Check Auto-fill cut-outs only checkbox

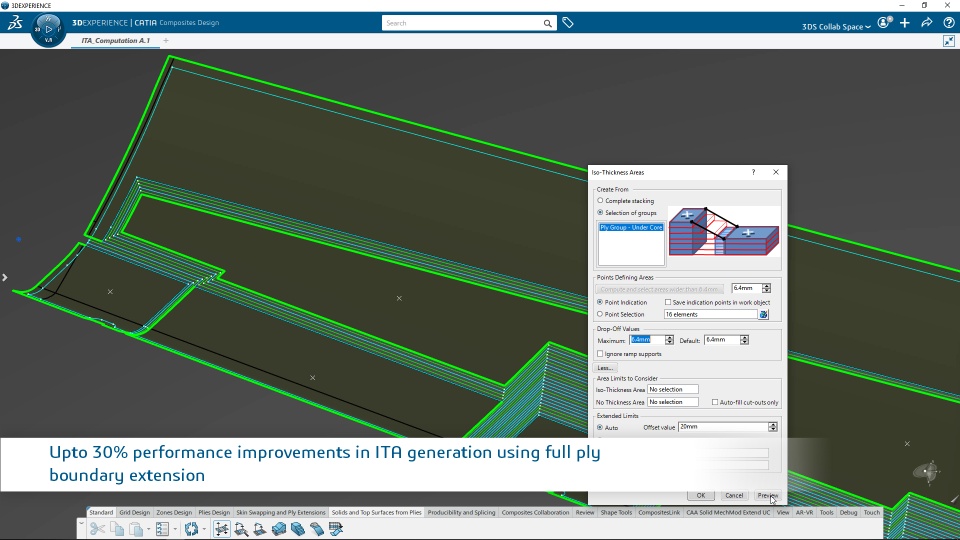click(x=715, y=402)
